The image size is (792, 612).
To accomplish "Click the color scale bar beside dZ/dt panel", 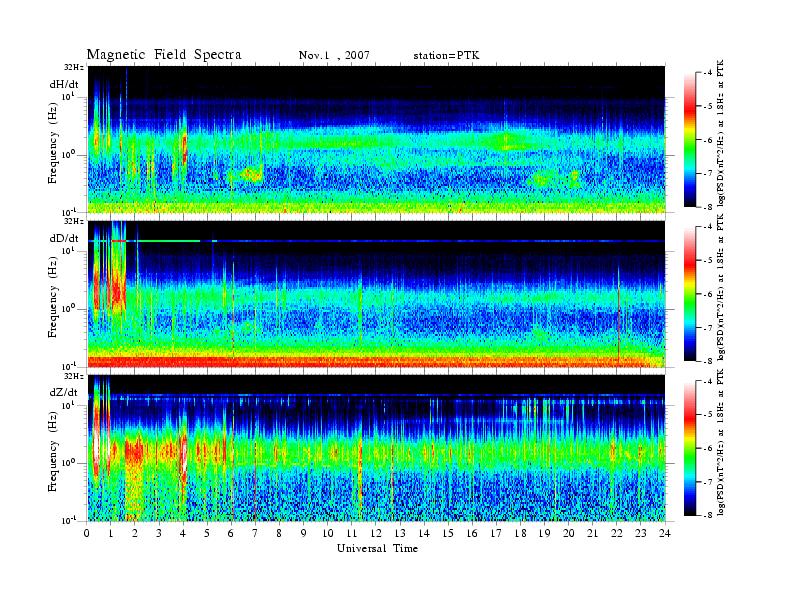I will click(690, 448).
